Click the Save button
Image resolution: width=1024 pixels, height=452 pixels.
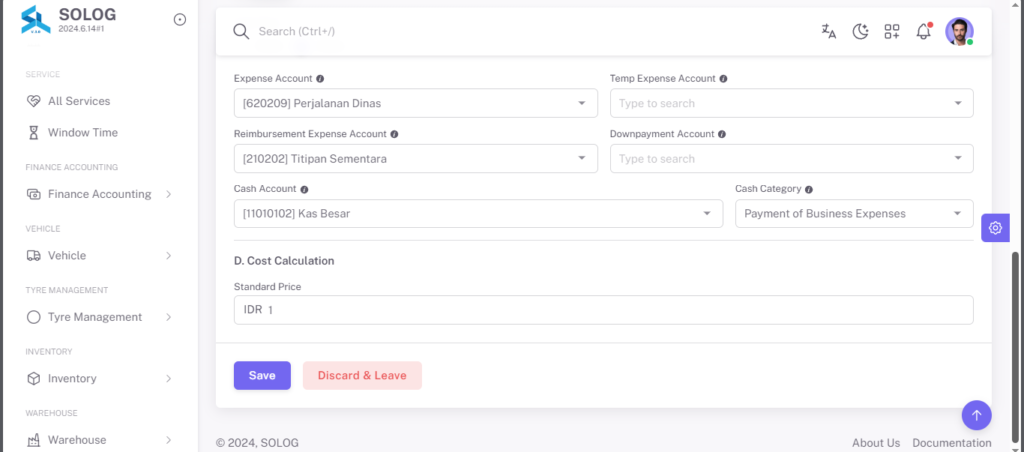[x=262, y=376]
